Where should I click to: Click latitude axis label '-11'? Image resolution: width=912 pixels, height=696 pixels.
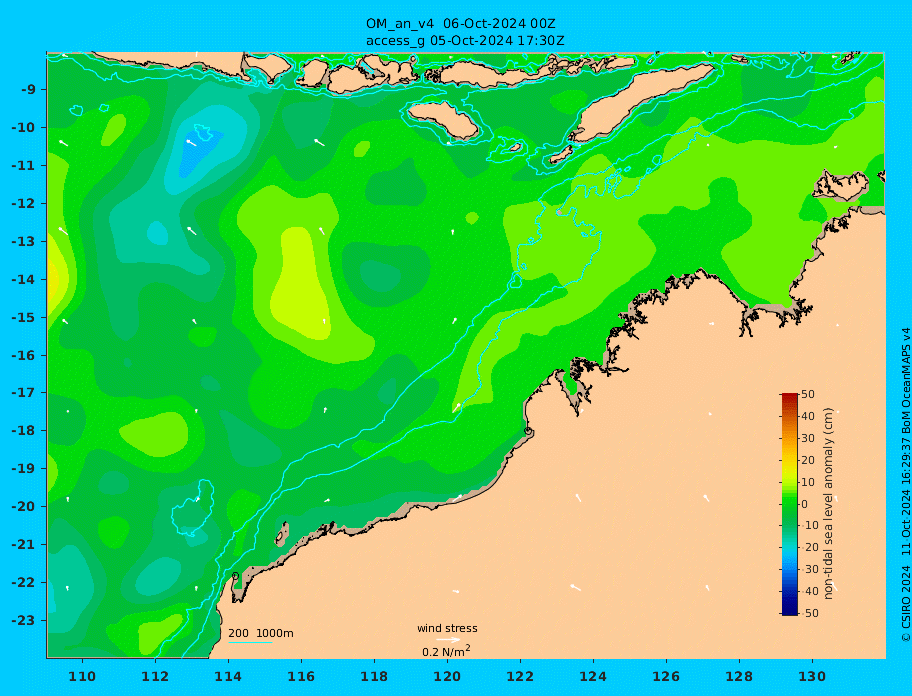pos(24,166)
